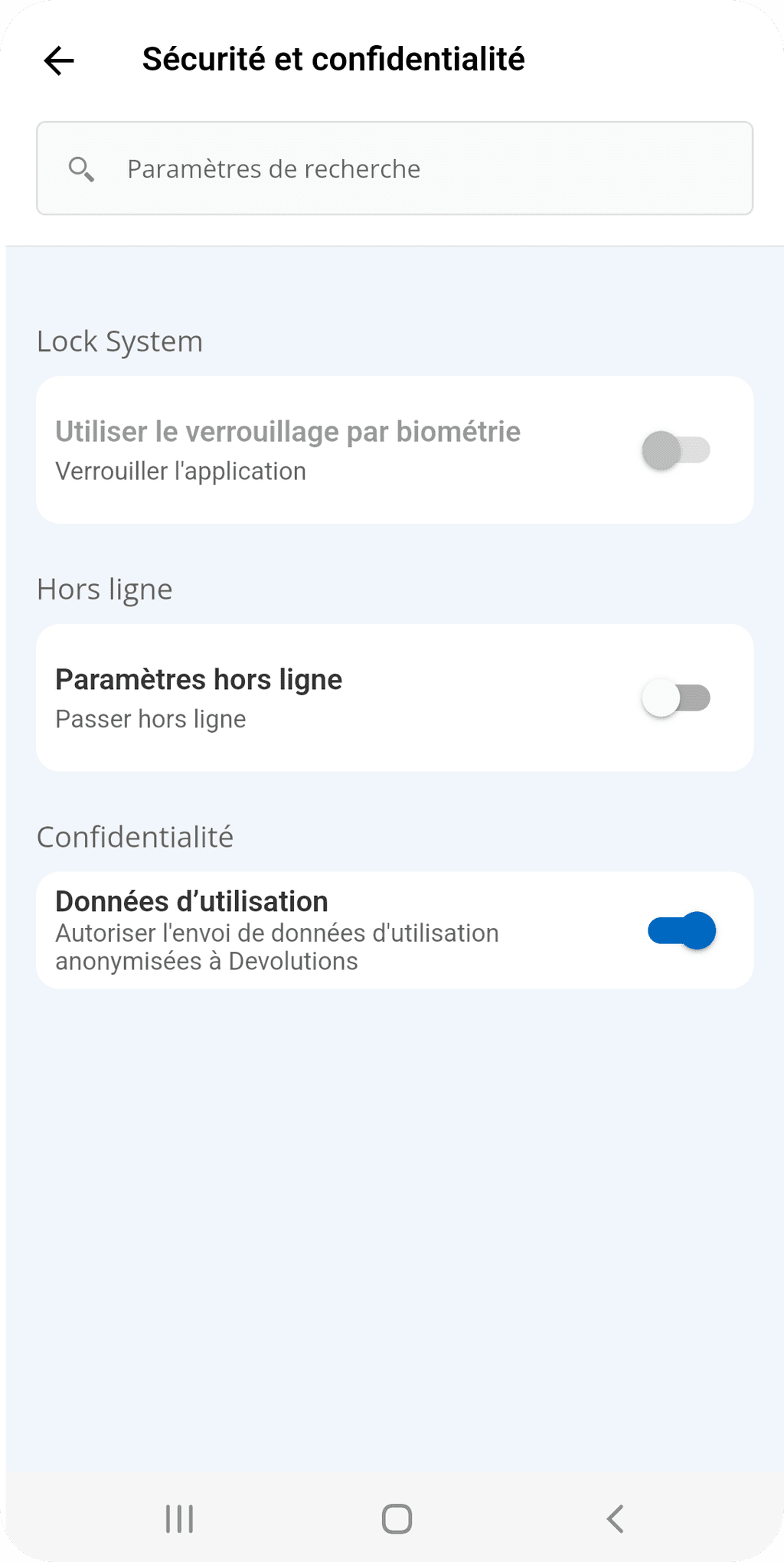
Task: Click the Sécurité et confidentialité page title
Action: [x=334, y=60]
